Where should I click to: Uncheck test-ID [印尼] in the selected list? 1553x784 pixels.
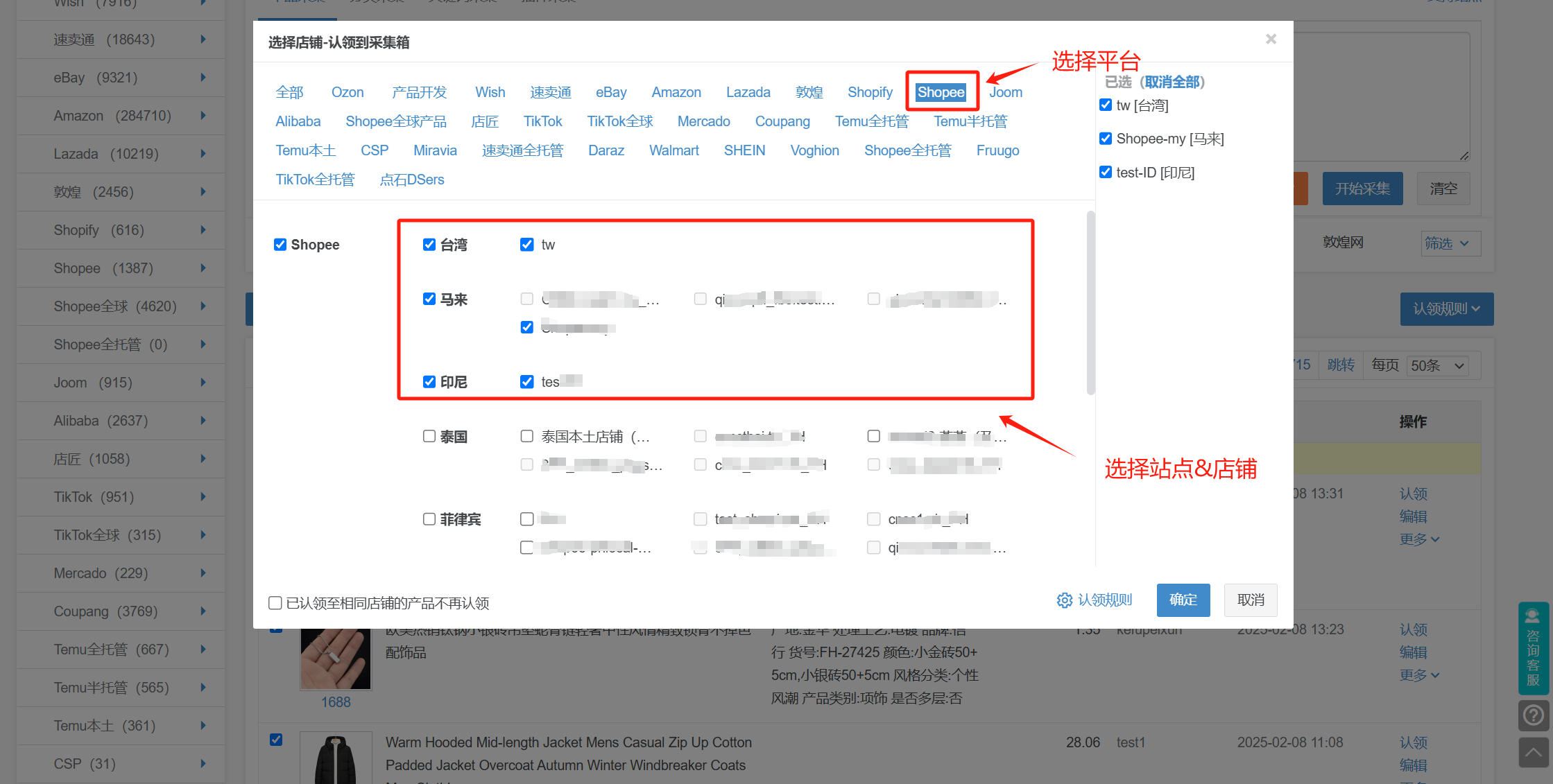[1106, 172]
